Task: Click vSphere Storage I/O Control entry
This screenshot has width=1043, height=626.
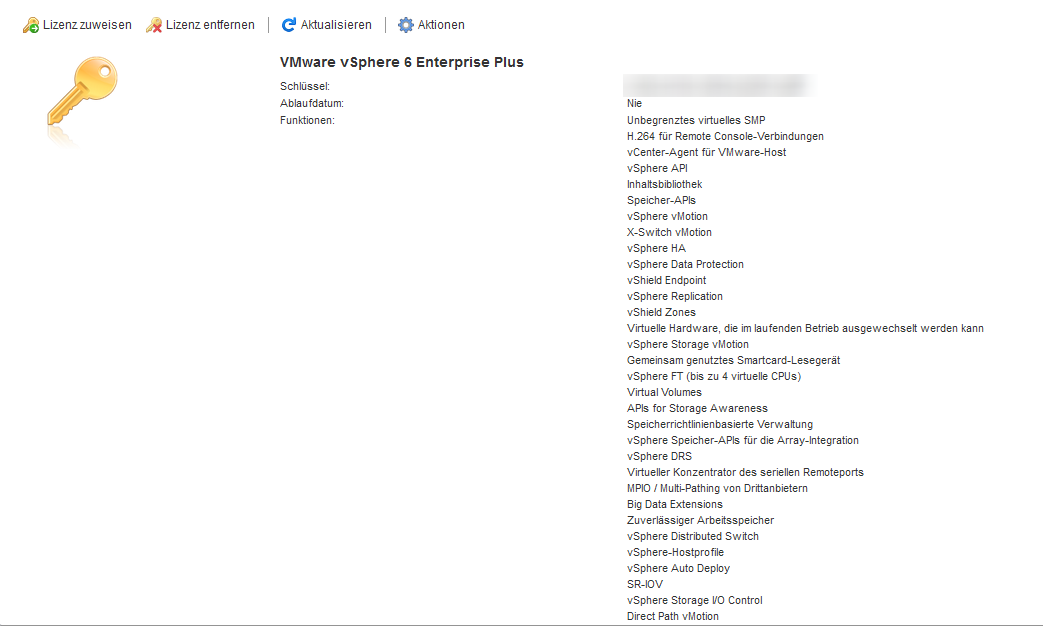Action: coord(694,600)
